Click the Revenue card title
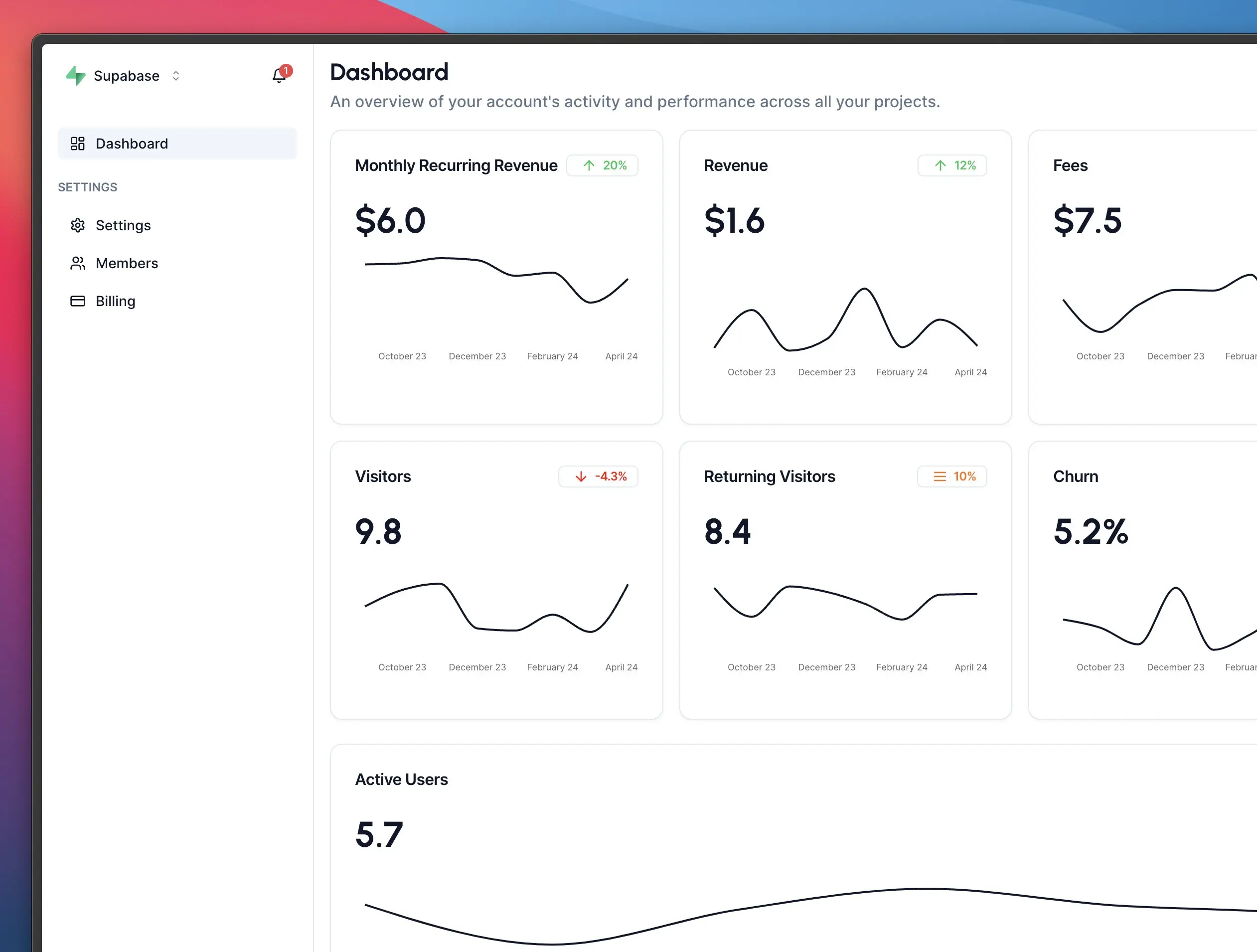 coord(736,165)
